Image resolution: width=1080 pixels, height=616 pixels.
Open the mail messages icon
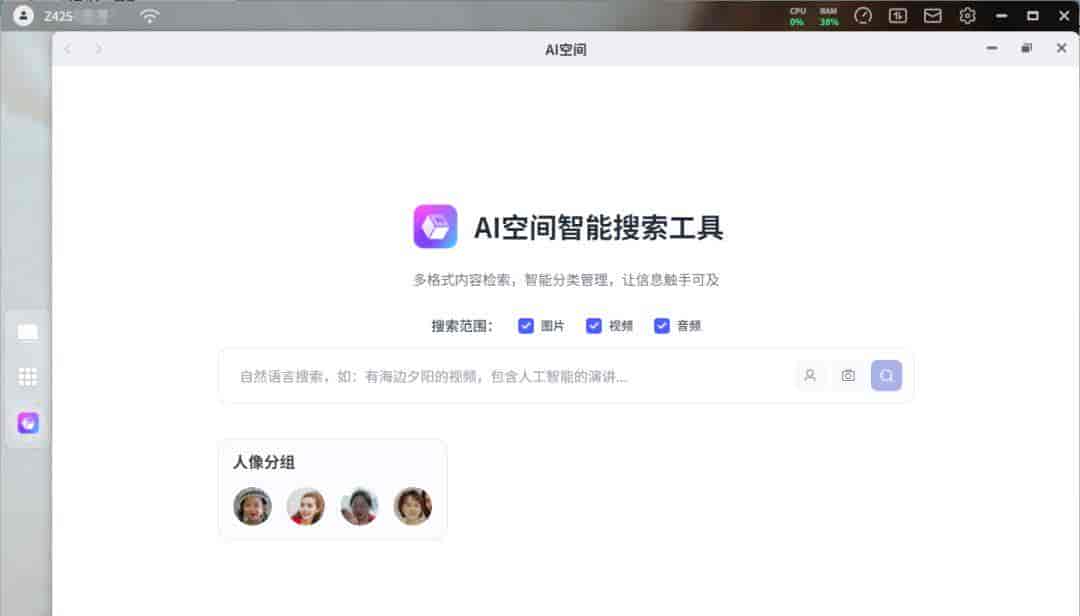coord(933,15)
